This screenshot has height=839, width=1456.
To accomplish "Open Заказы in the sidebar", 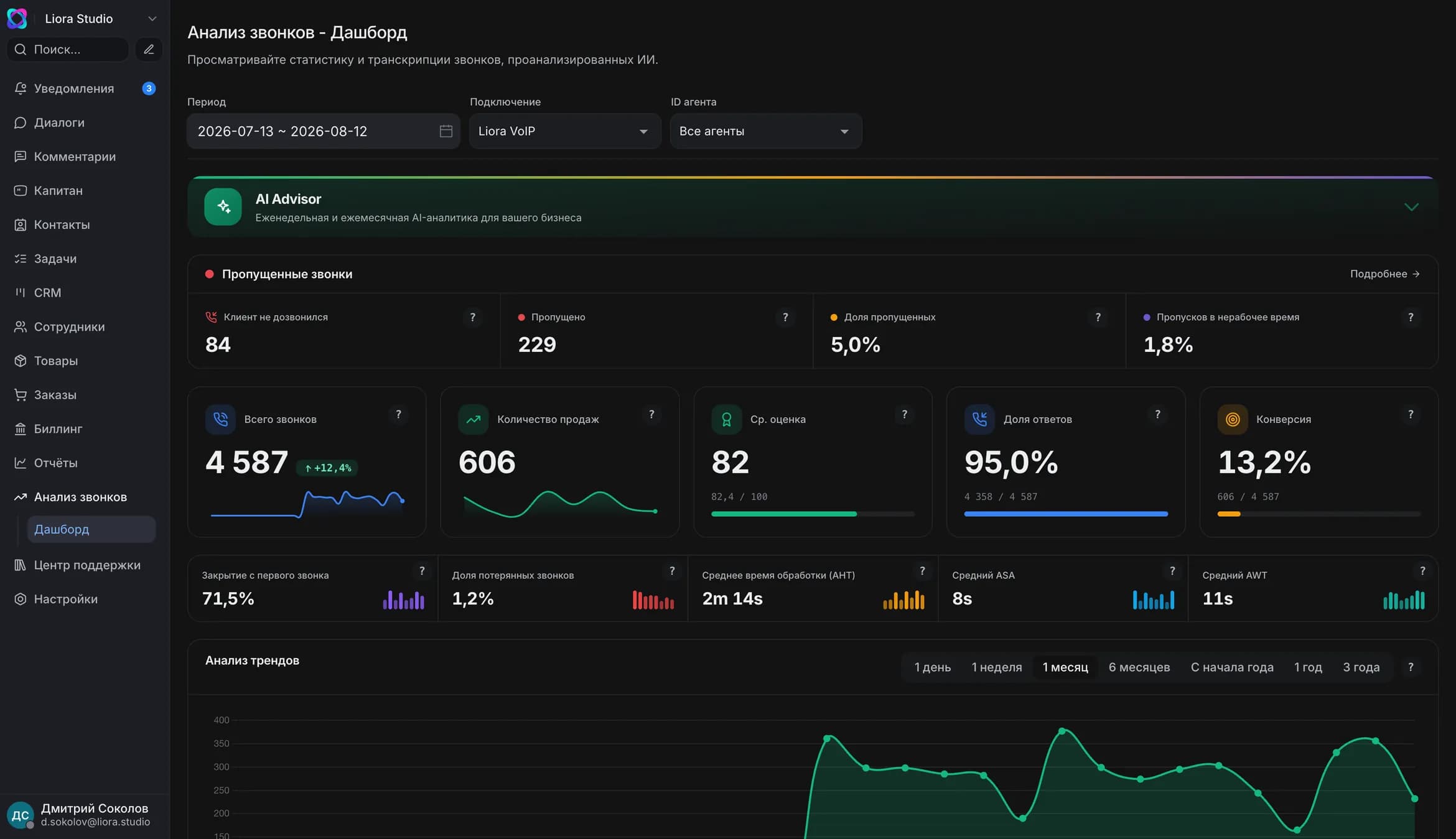I will click(85, 395).
